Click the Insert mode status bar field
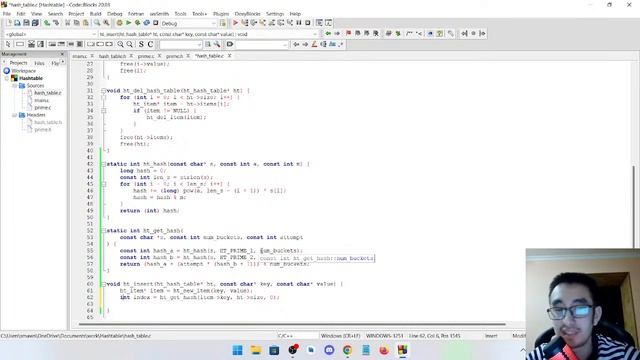640x360 pixels. (491, 336)
